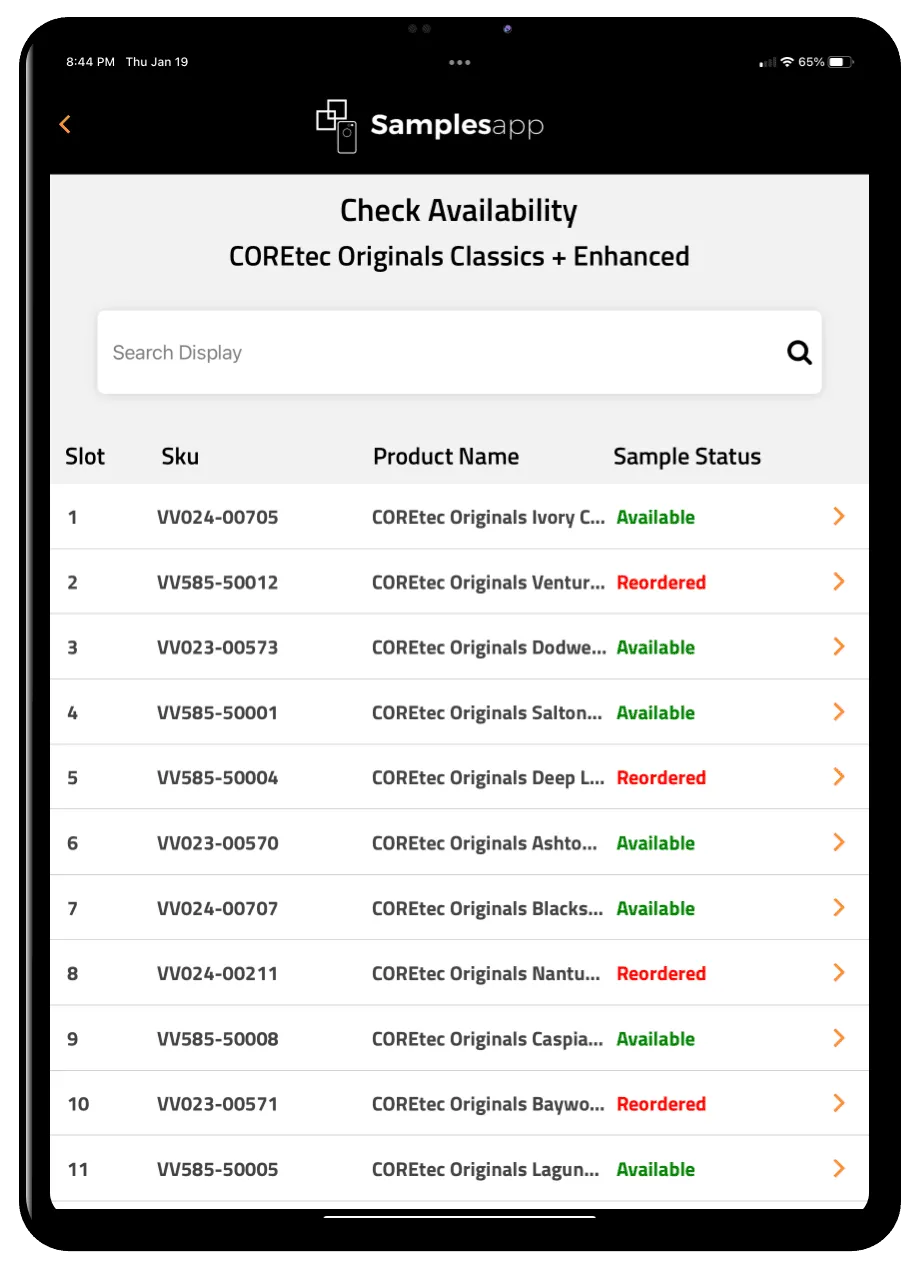Screen dimensions: 920x1270
Task: Tap the Wi-Fi status icon
Action: click(x=787, y=62)
